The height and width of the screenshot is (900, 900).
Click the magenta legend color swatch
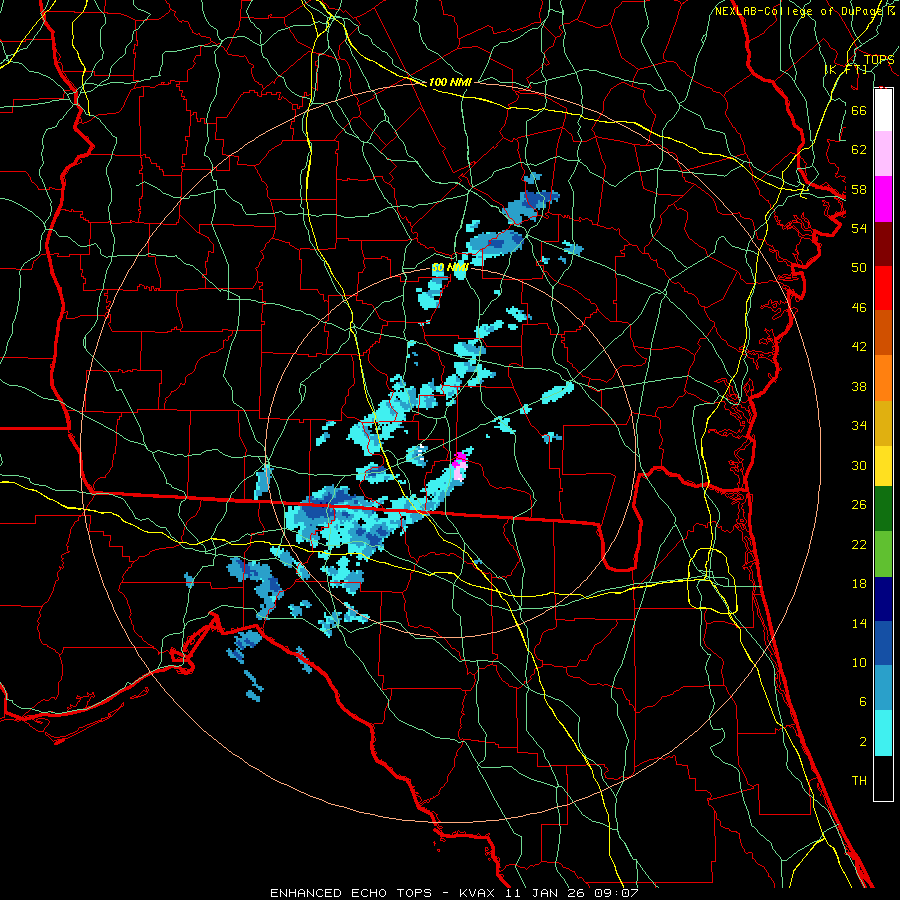pos(883,199)
